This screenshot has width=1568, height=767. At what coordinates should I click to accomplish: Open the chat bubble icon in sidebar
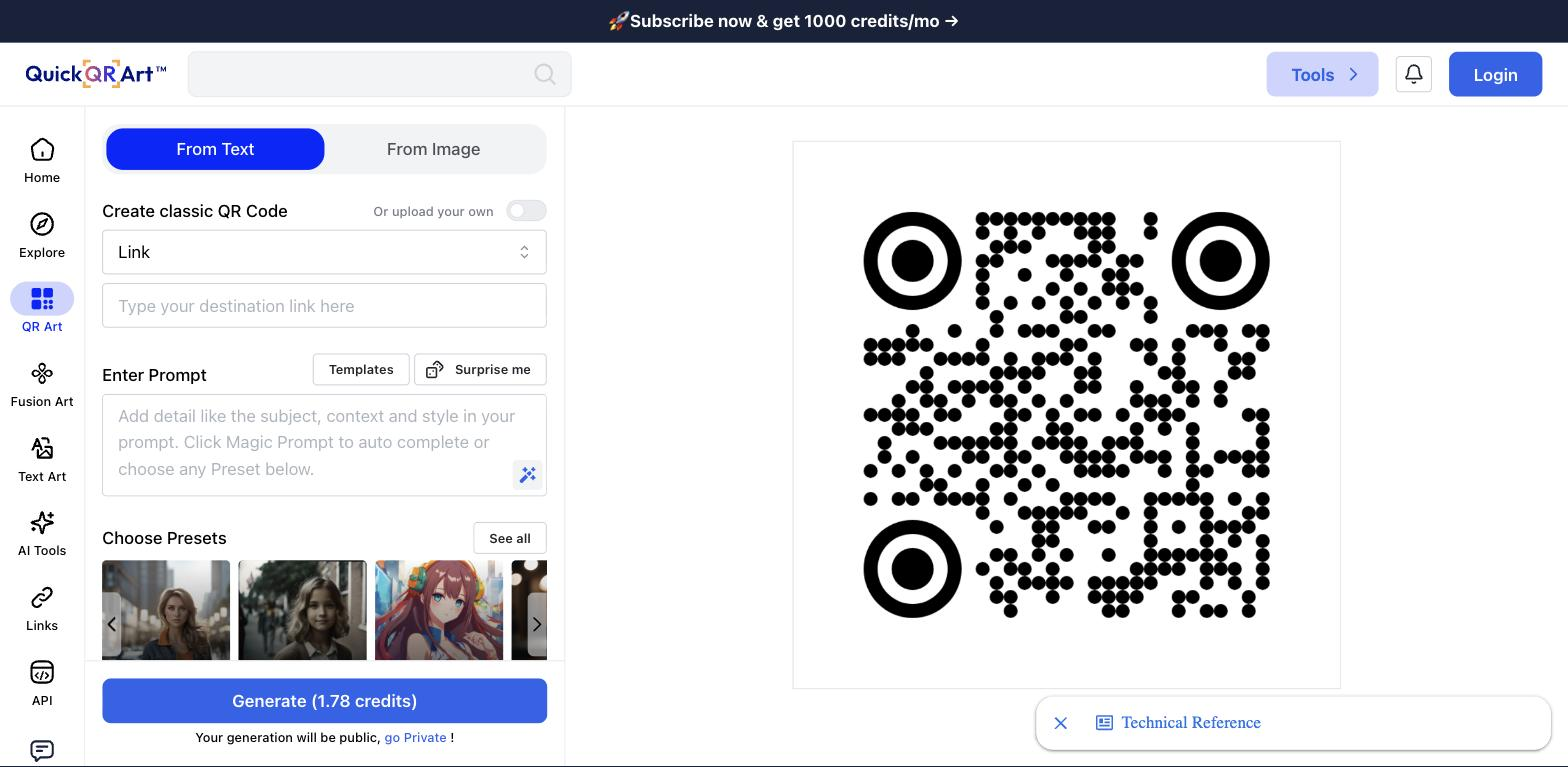click(42, 750)
